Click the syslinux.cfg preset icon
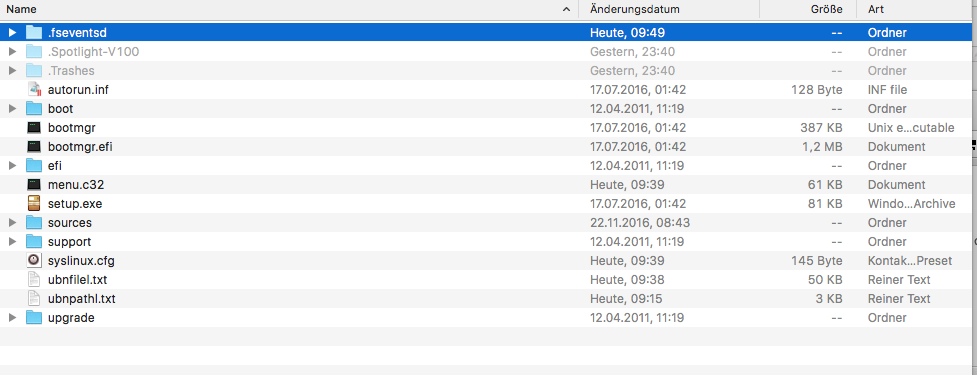 tap(34, 260)
